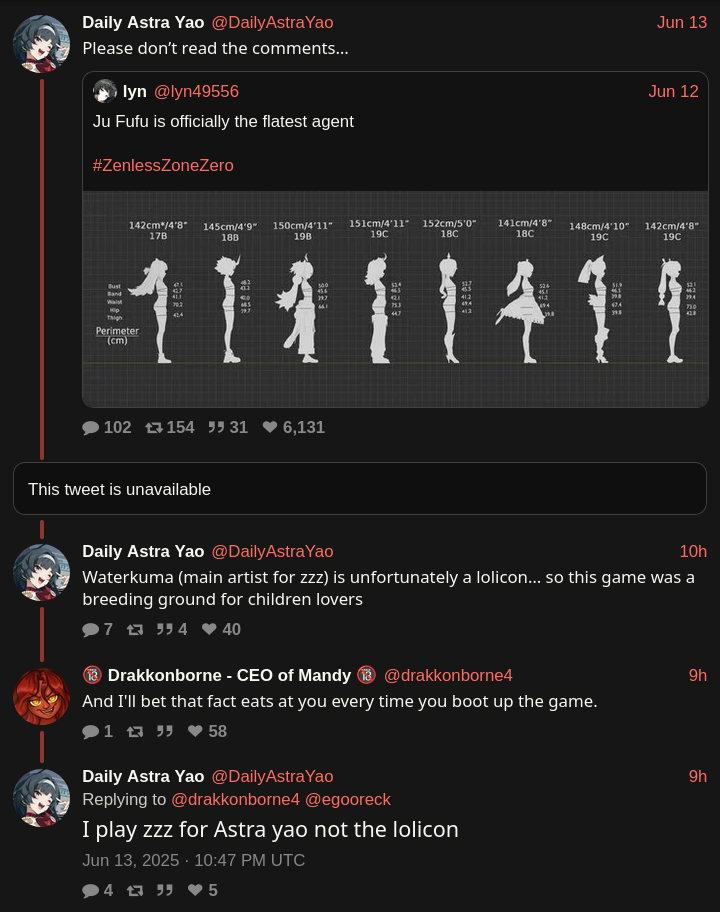Like Drakkonborne's reply with 58 likes

tap(196, 732)
